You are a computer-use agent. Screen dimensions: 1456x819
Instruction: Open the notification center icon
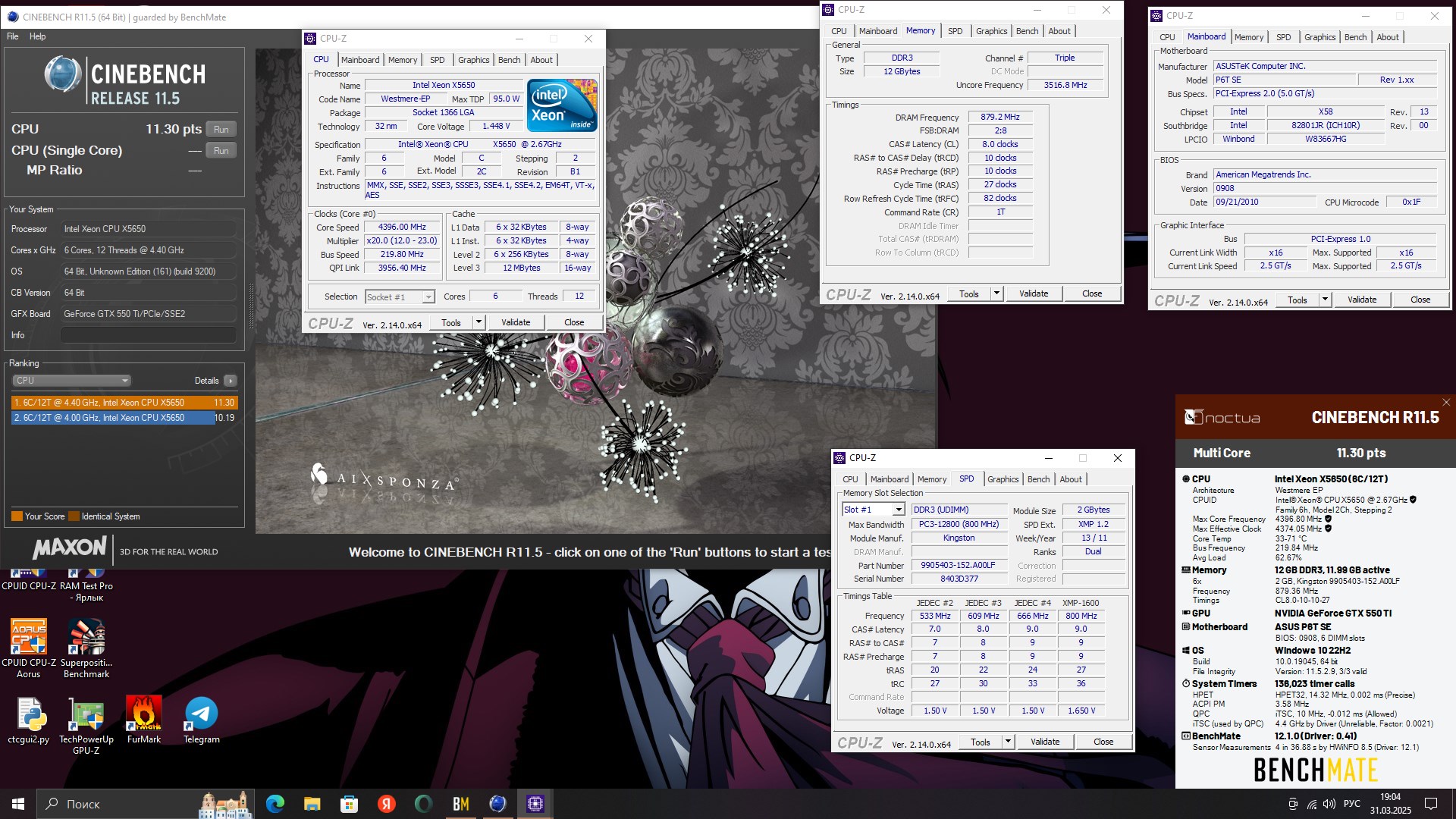pos(1431,804)
